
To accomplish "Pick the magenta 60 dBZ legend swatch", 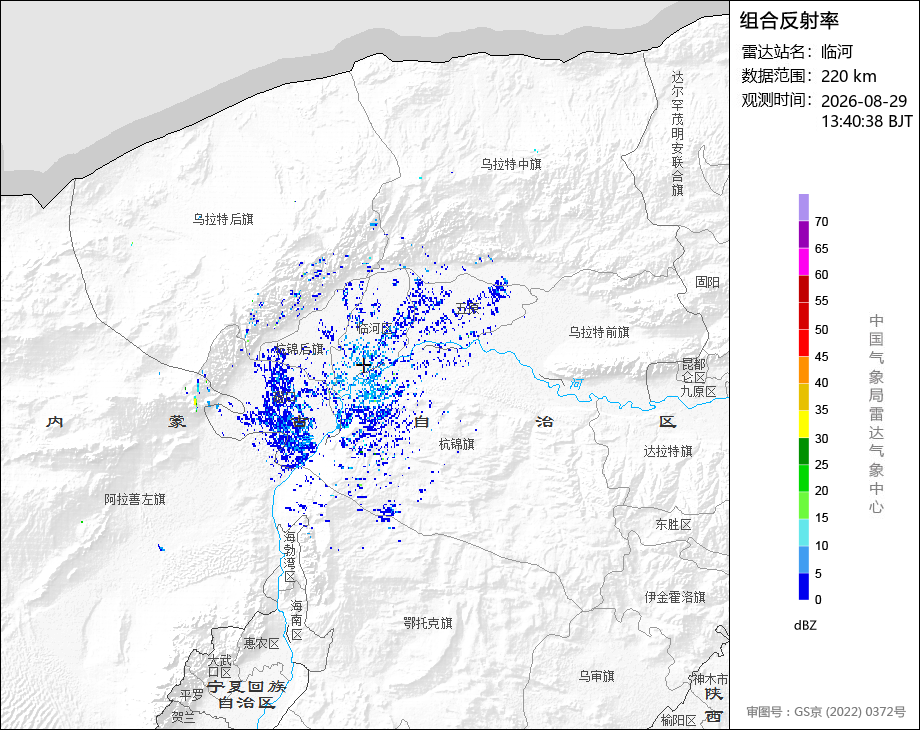I will pyautogui.click(x=804, y=261).
